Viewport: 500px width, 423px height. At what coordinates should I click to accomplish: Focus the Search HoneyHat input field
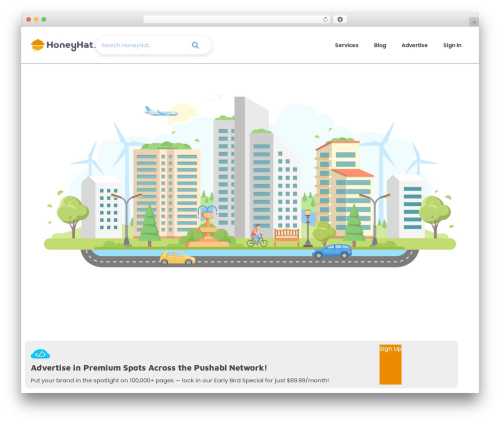[x=154, y=45]
